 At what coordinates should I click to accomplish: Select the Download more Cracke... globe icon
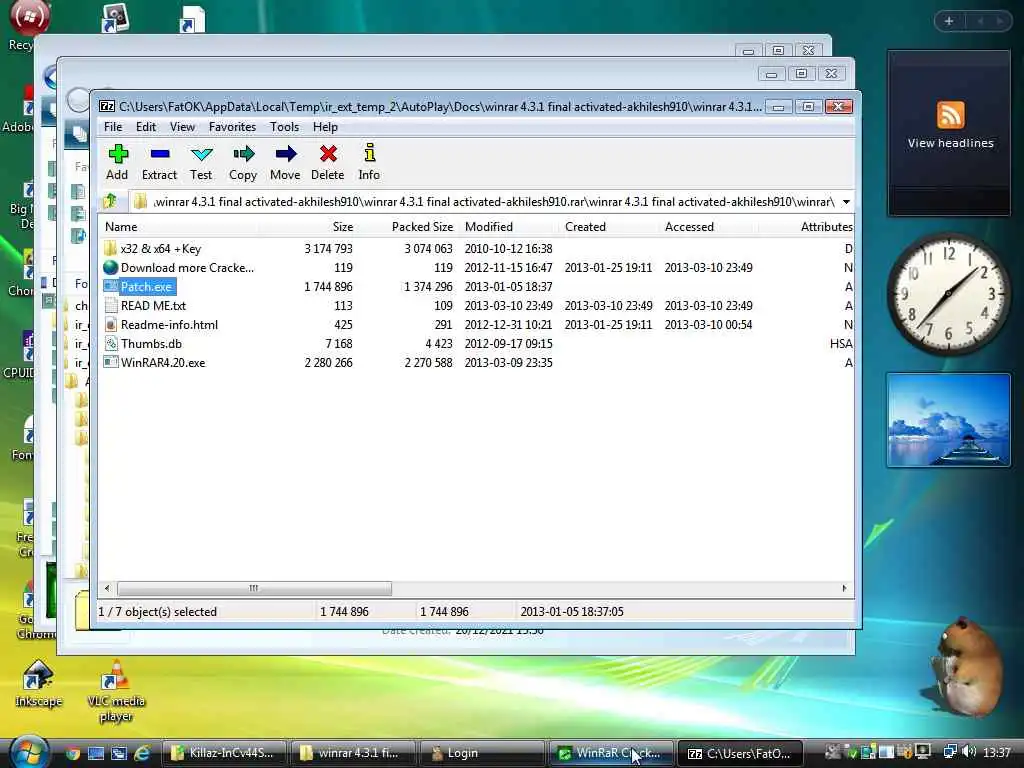click(x=110, y=267)
